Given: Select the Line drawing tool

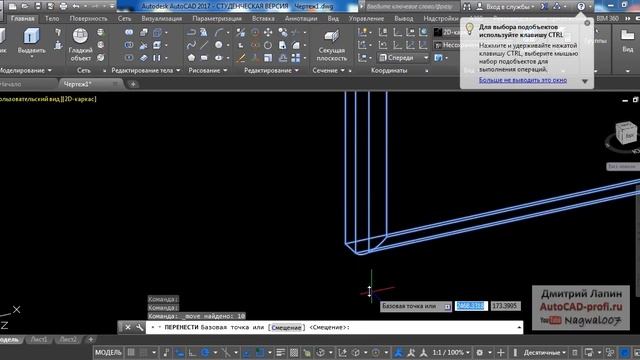Looking at the screenshot, I should pos(204,45).
